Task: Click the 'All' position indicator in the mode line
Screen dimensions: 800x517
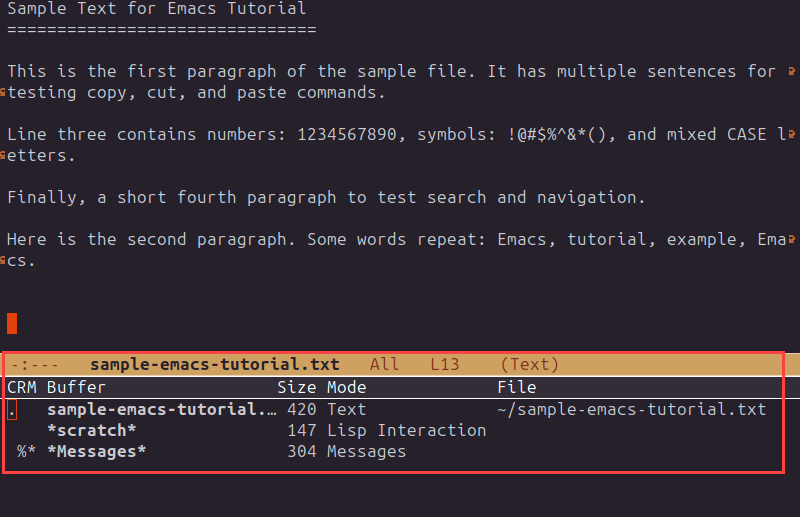Action: pyautogui.click(x=384, y=365)
